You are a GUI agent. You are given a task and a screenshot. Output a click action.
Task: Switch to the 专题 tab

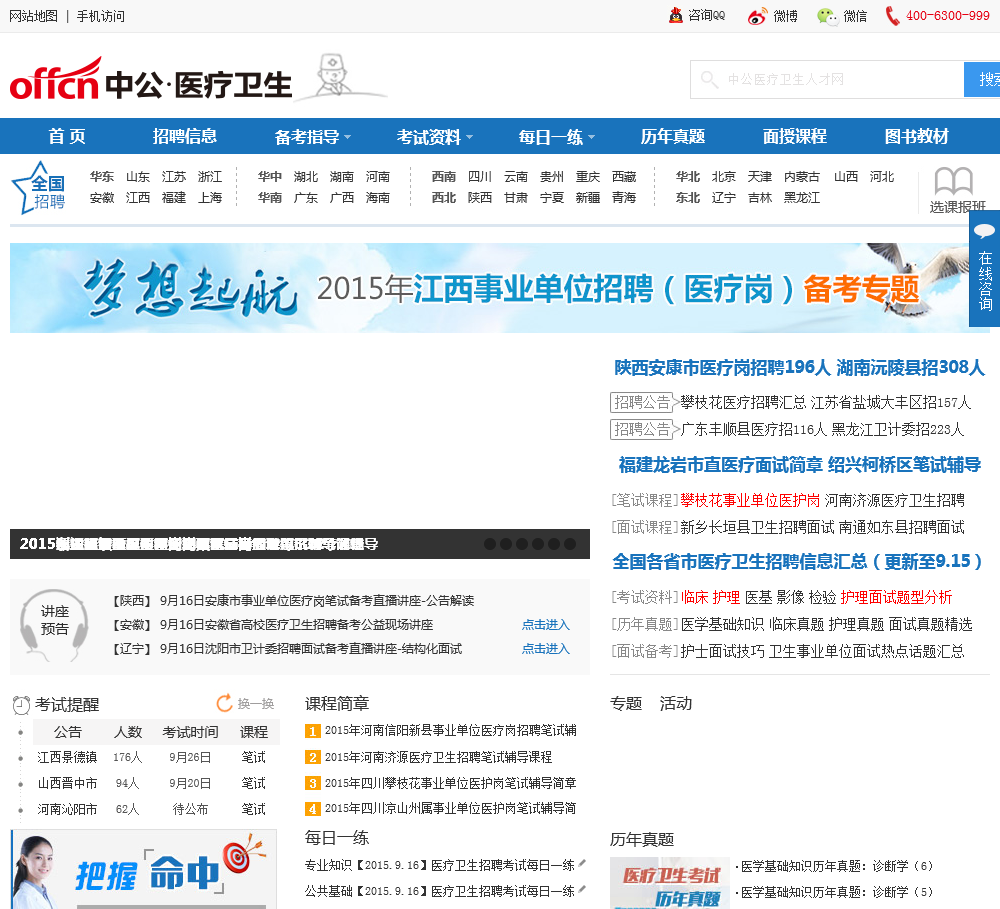626,704
